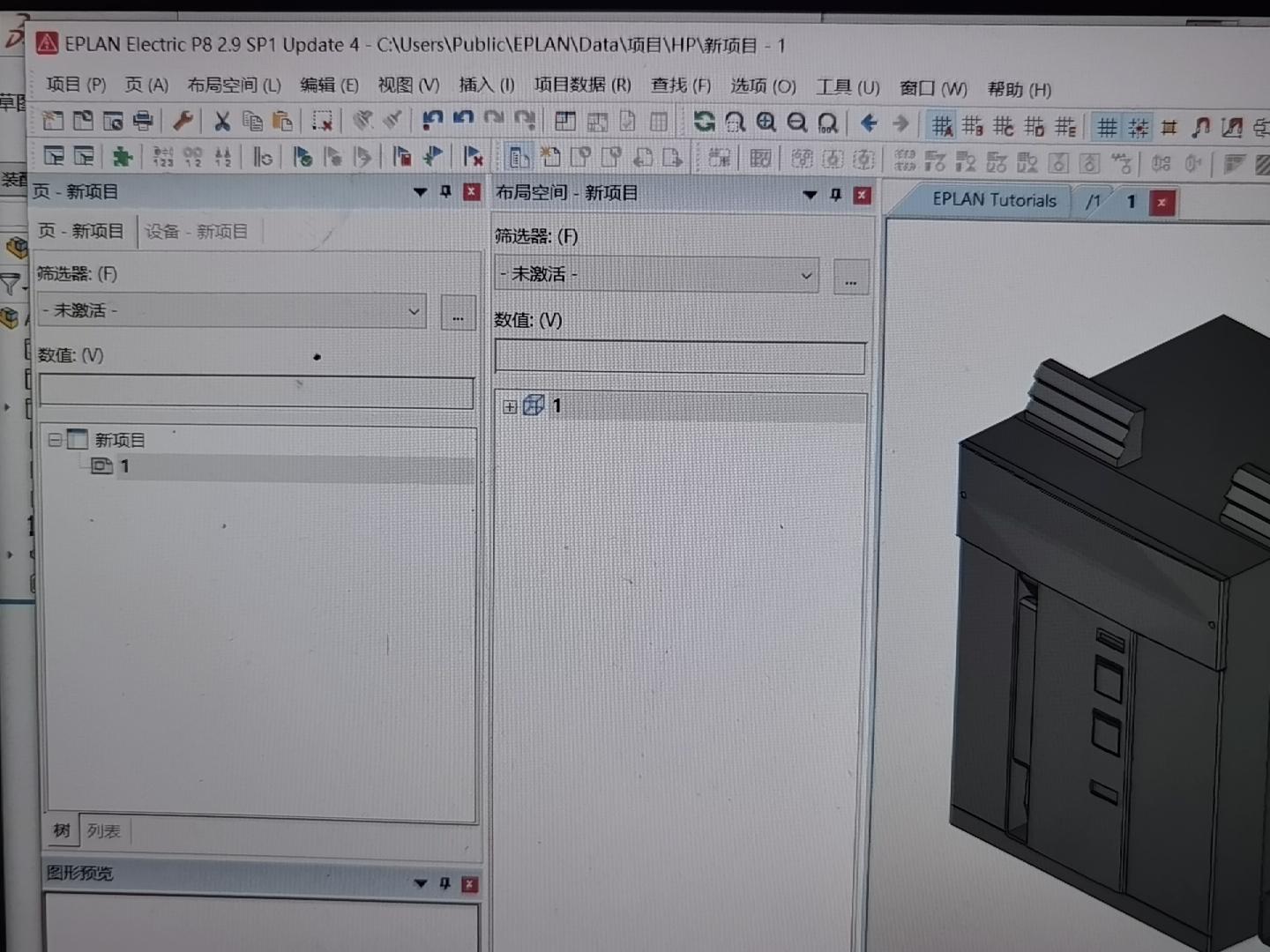Open the 项目数据 (R) menu
This screenshot has width=1270, height=952.
582,86
